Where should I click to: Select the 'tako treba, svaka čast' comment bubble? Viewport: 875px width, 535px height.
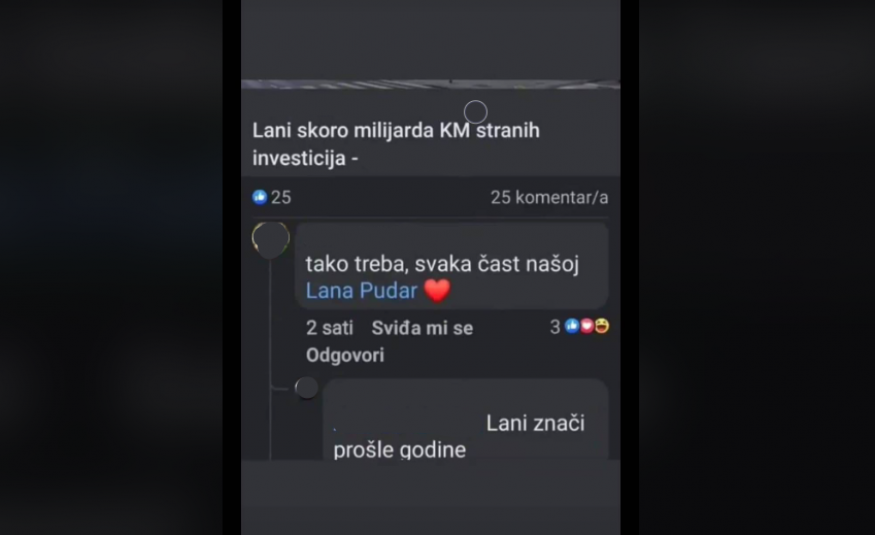(451, 266)
